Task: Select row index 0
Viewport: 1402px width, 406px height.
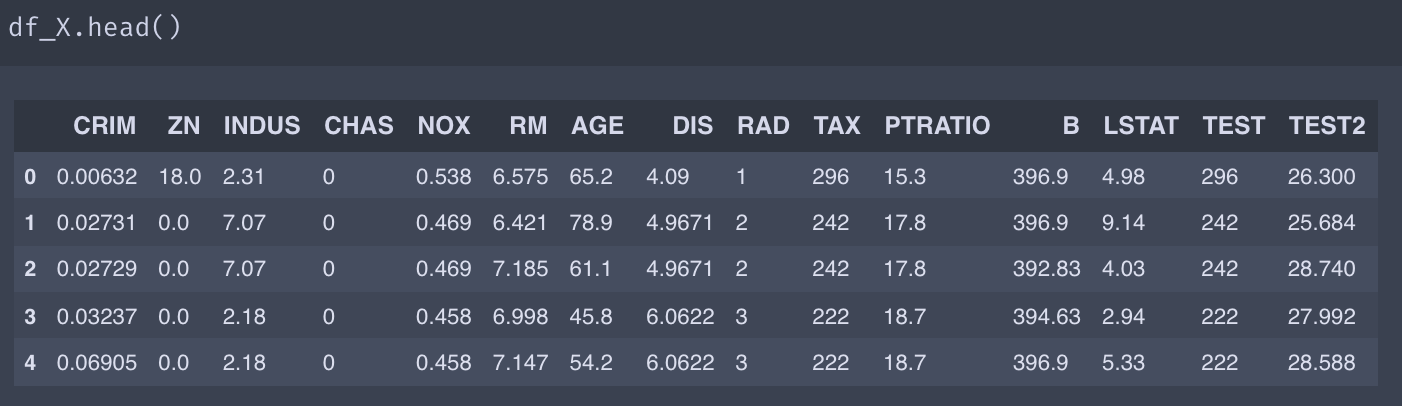Action: (30, 177)
